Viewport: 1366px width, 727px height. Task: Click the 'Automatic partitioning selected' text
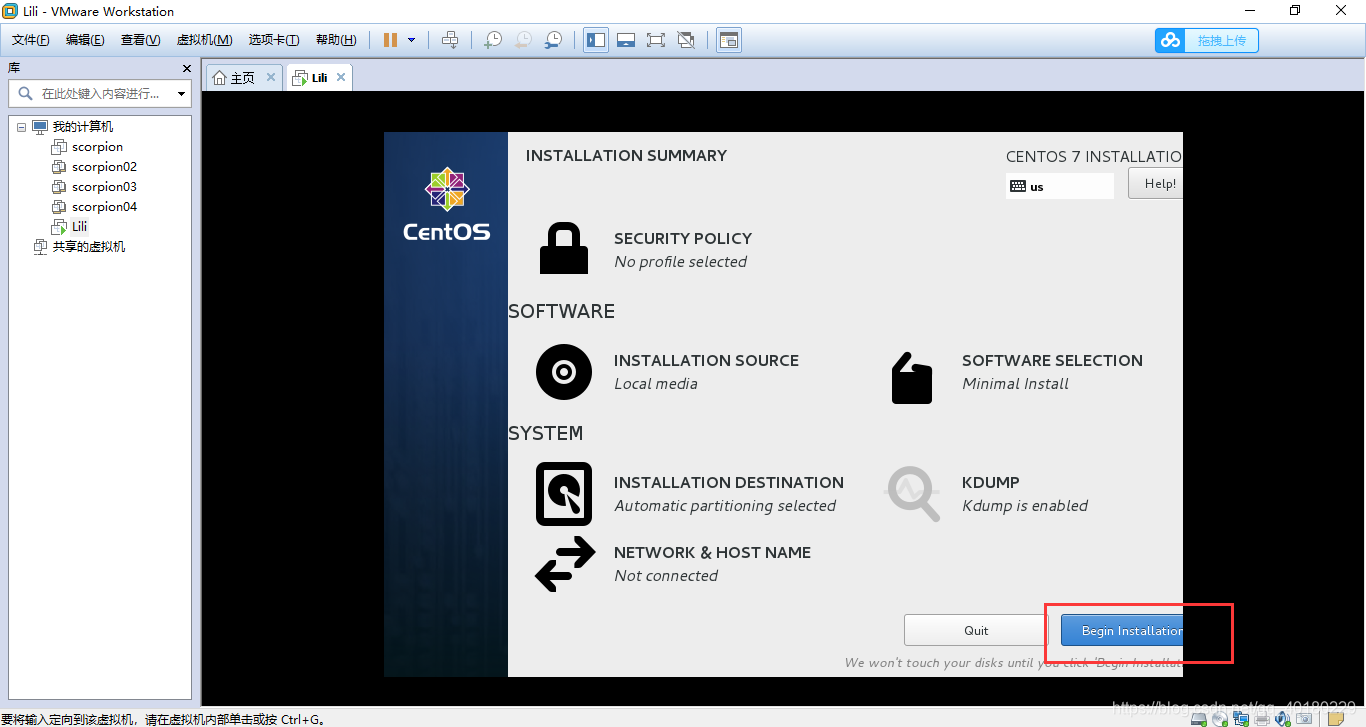[725, 506]
